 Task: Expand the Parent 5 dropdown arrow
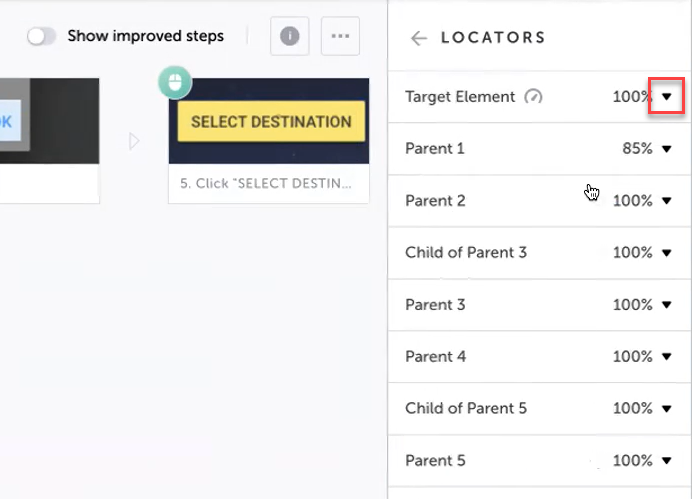pyautogui.click(x=667, y=461)
